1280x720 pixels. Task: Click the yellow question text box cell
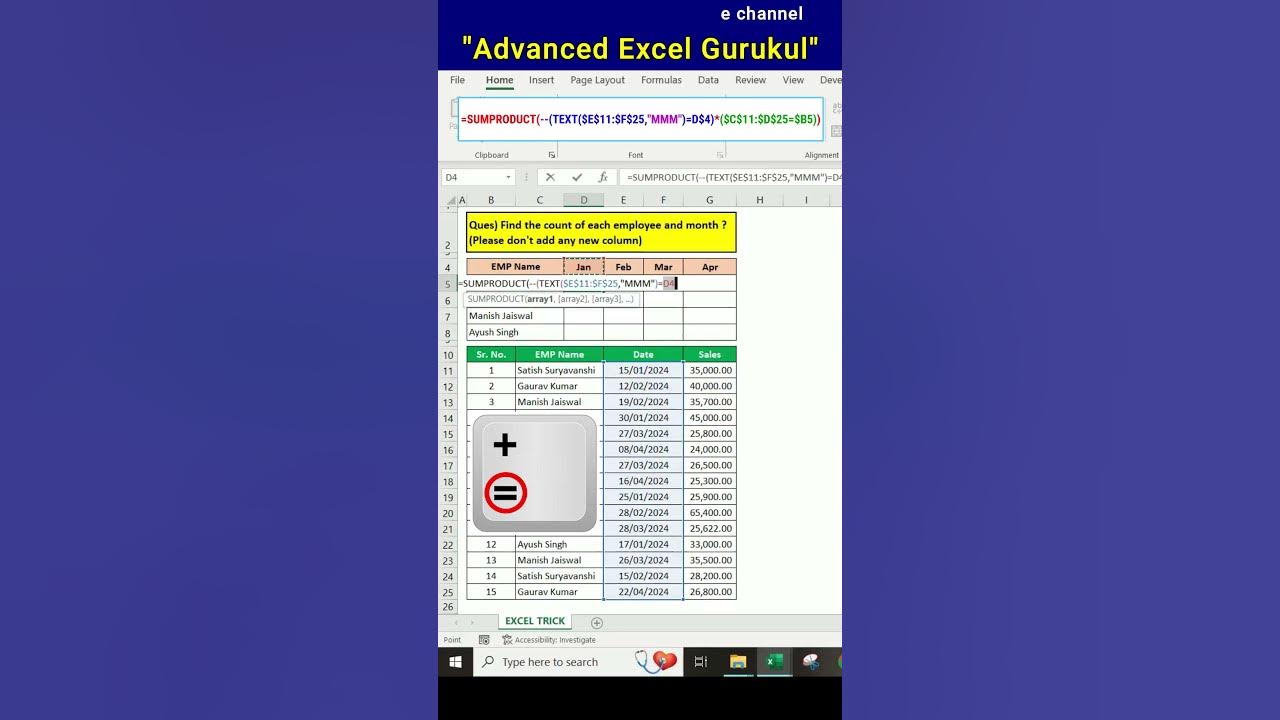[601, 232]
